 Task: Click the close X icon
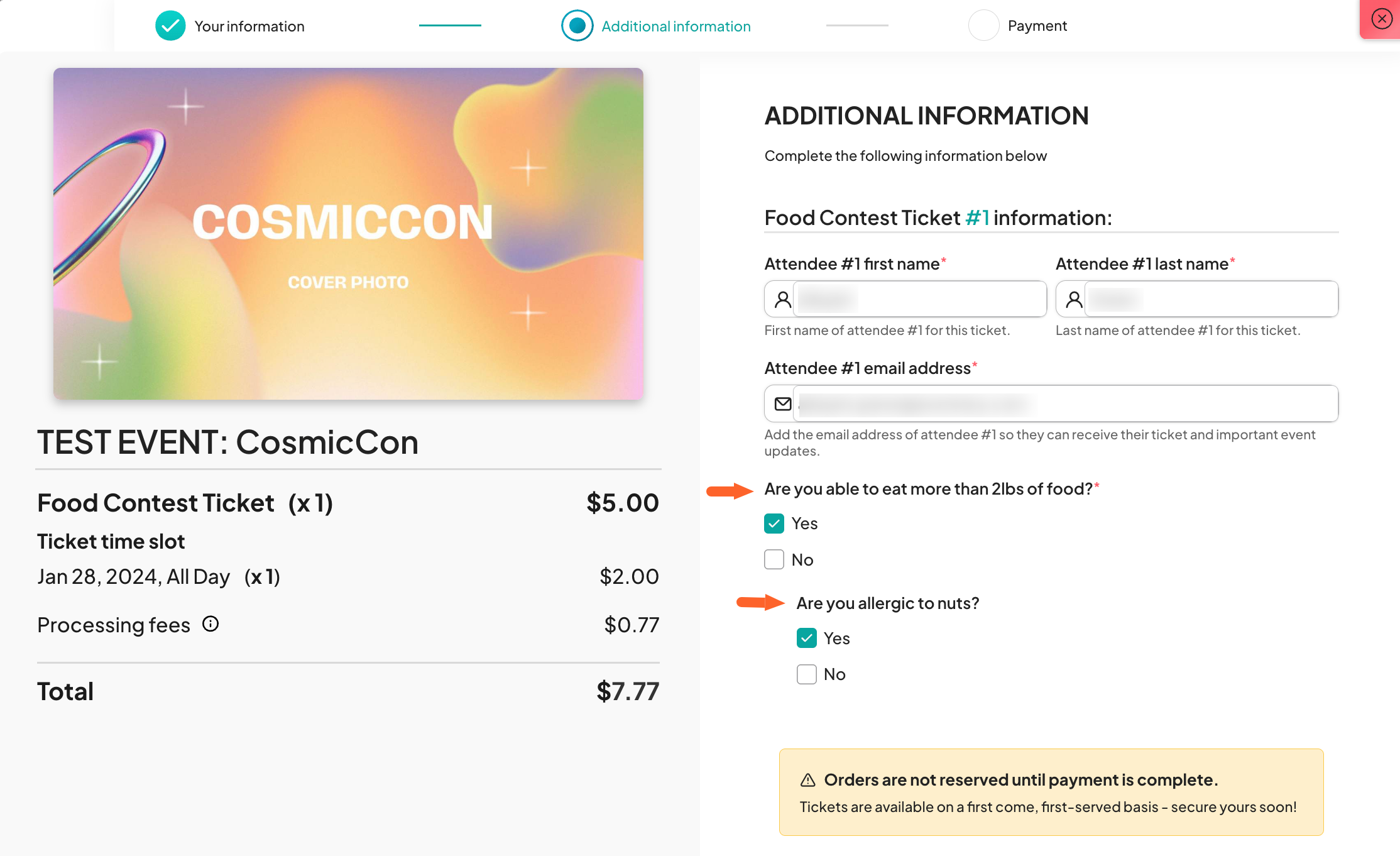tap(1381, 19)
